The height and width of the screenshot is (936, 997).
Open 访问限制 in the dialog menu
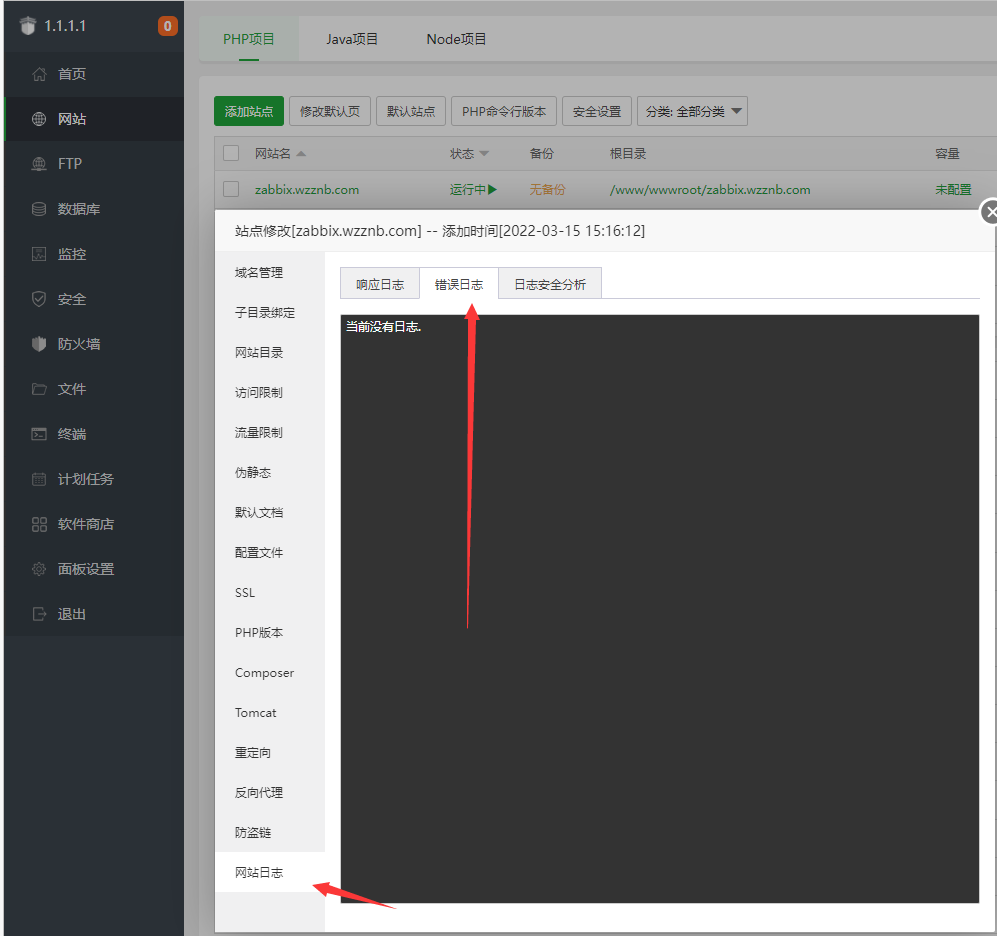[x=270, y=393]
